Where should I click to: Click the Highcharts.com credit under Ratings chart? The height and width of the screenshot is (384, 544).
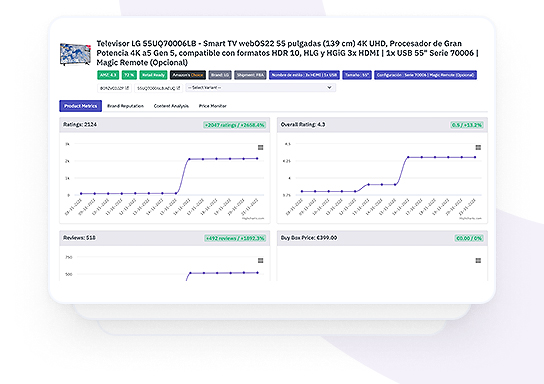(x=253, y=218)
